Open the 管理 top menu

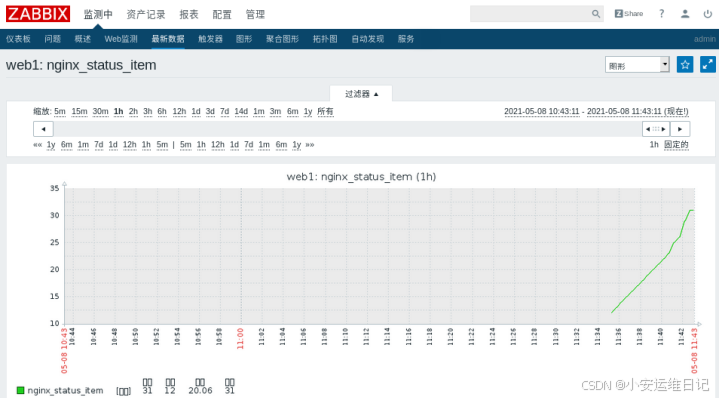[x=255, y=15]
